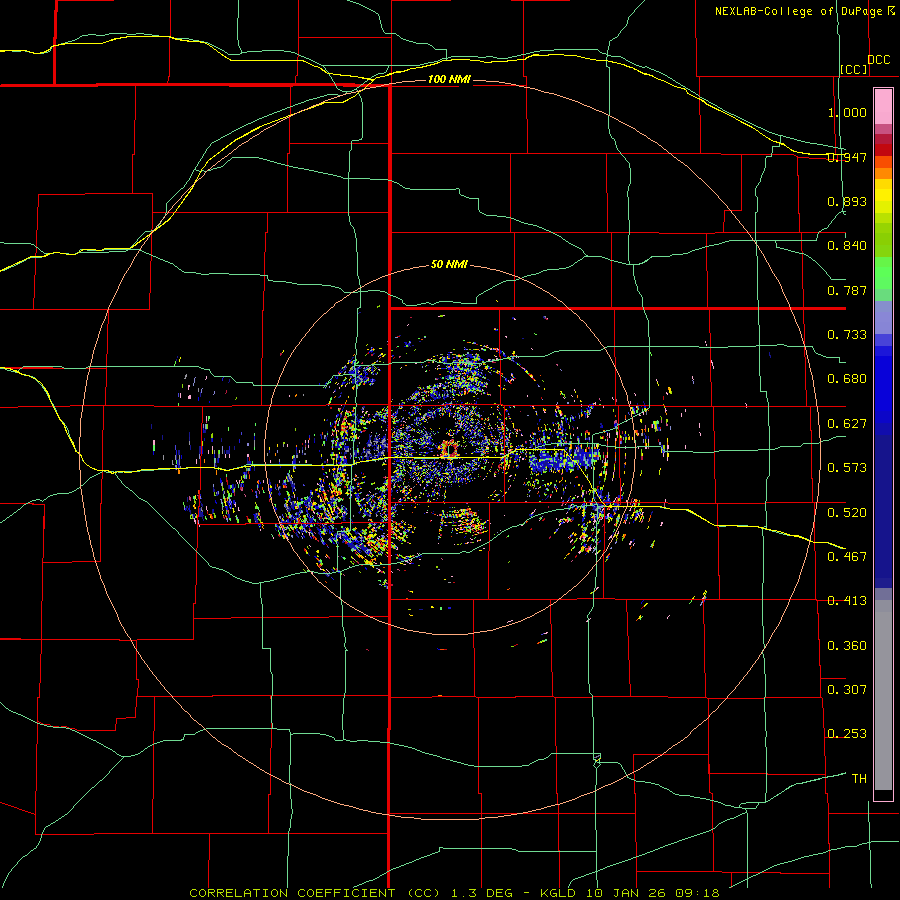The height and width of the screenshot is (900, 900).
Task: Click the 0.787 color scale value
Action: coord(847,290)
